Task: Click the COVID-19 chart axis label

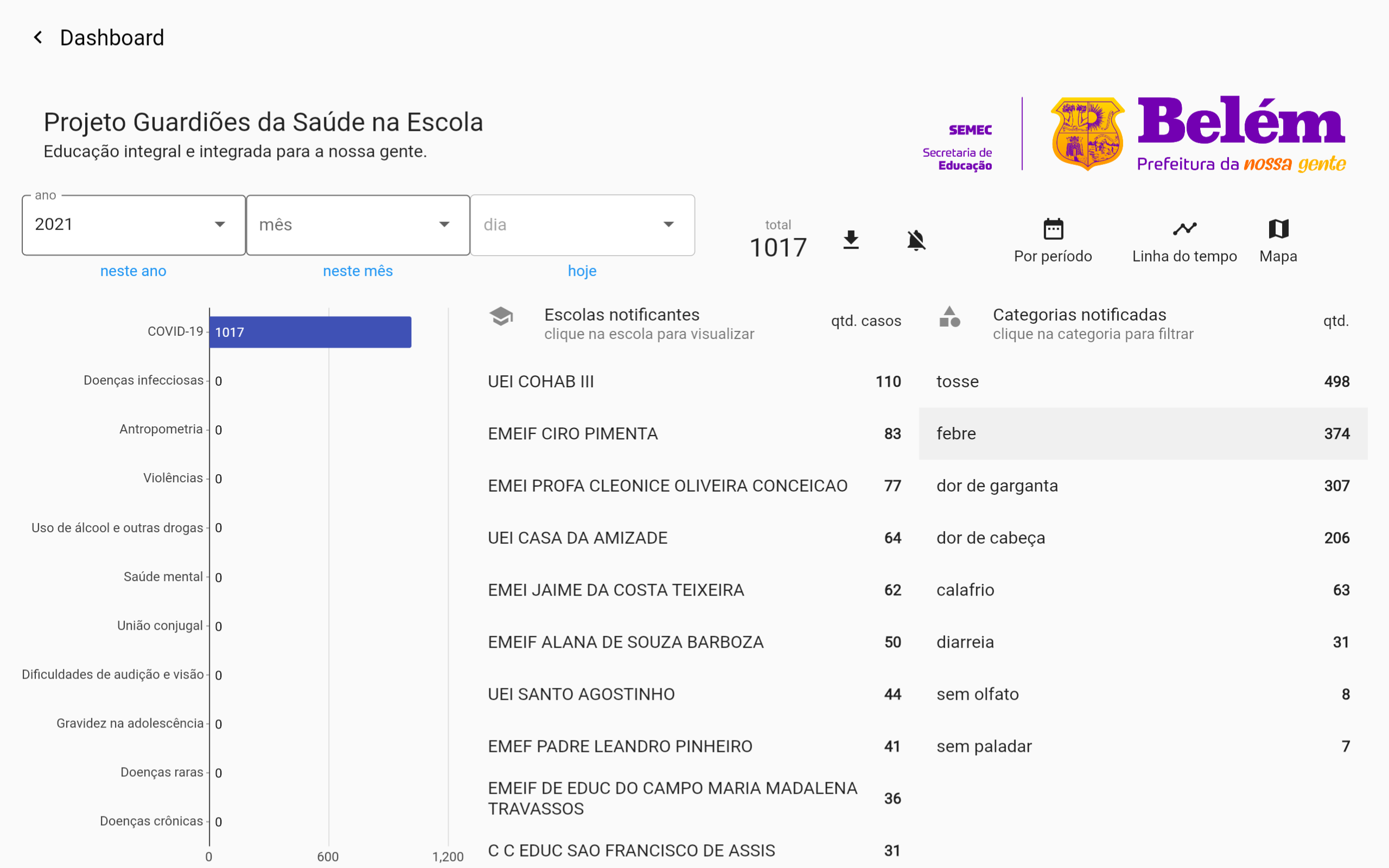Action: tap(175, 331)
